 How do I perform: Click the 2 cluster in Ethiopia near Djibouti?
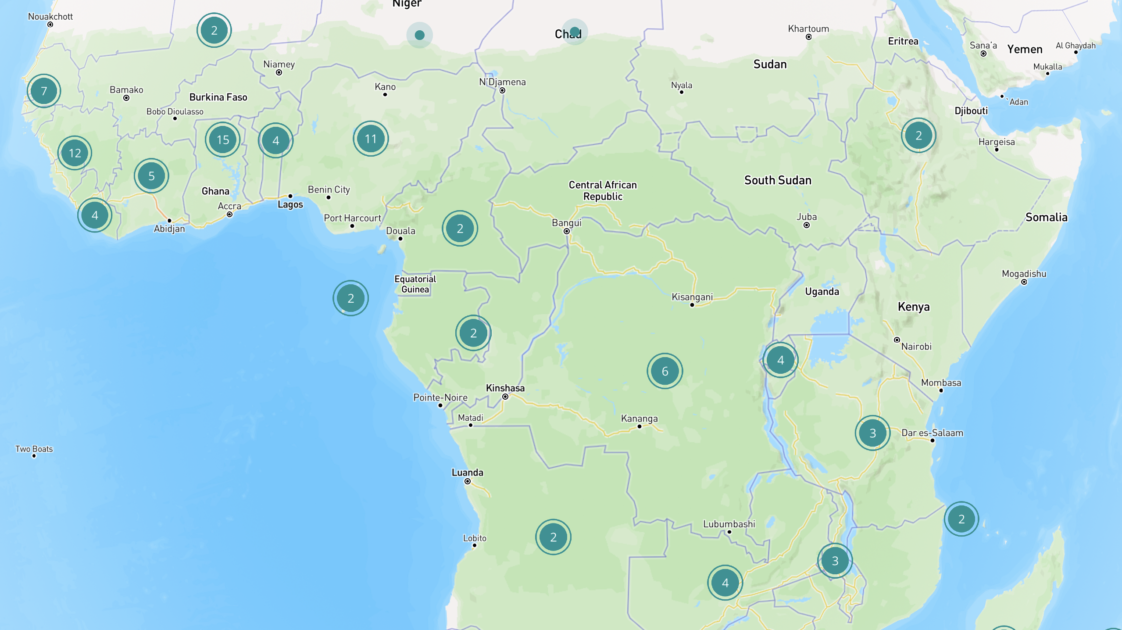918,135
